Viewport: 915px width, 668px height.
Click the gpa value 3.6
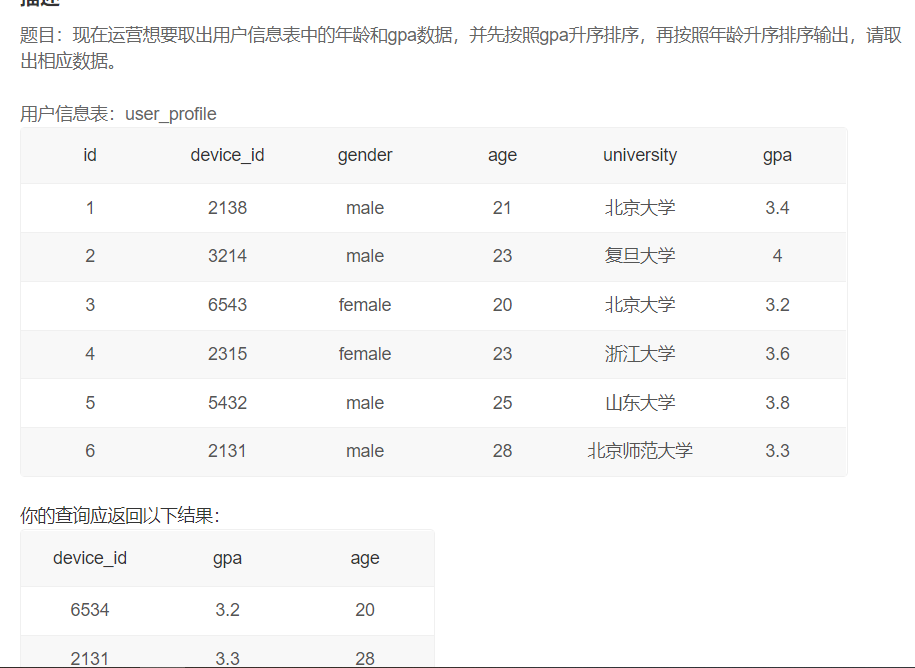(777, 354)
